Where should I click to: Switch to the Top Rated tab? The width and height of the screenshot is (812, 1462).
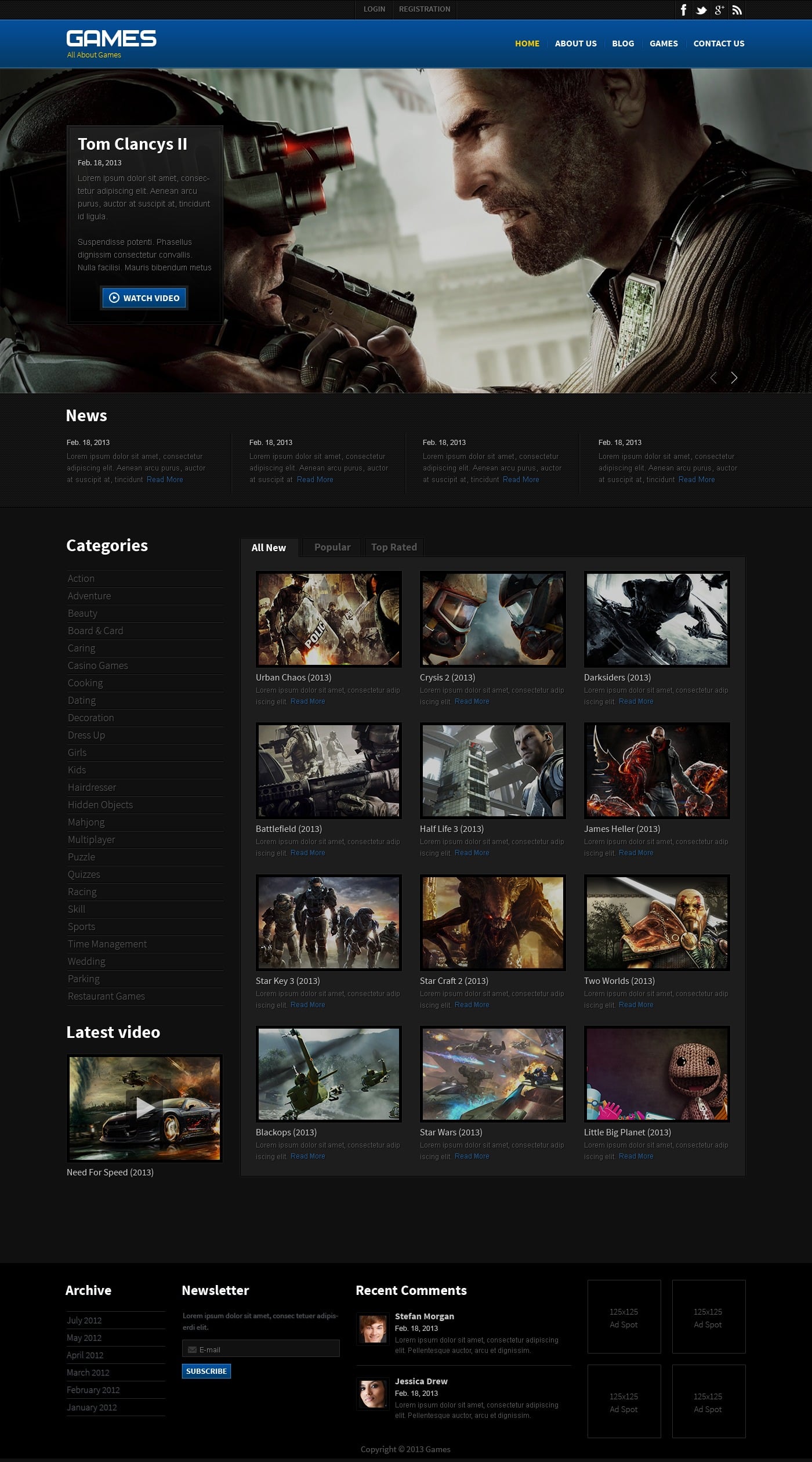(x=394, y=547)
